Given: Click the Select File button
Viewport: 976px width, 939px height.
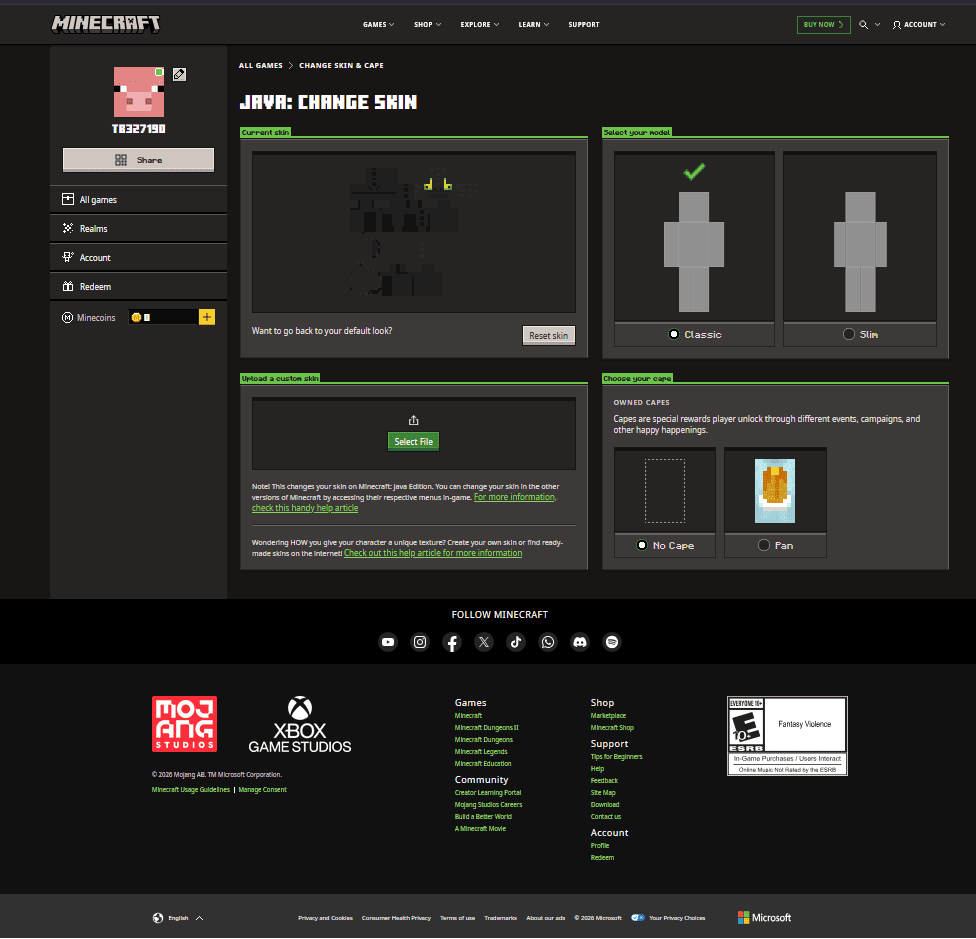Looking at the screenshot, I should point(413,442).
